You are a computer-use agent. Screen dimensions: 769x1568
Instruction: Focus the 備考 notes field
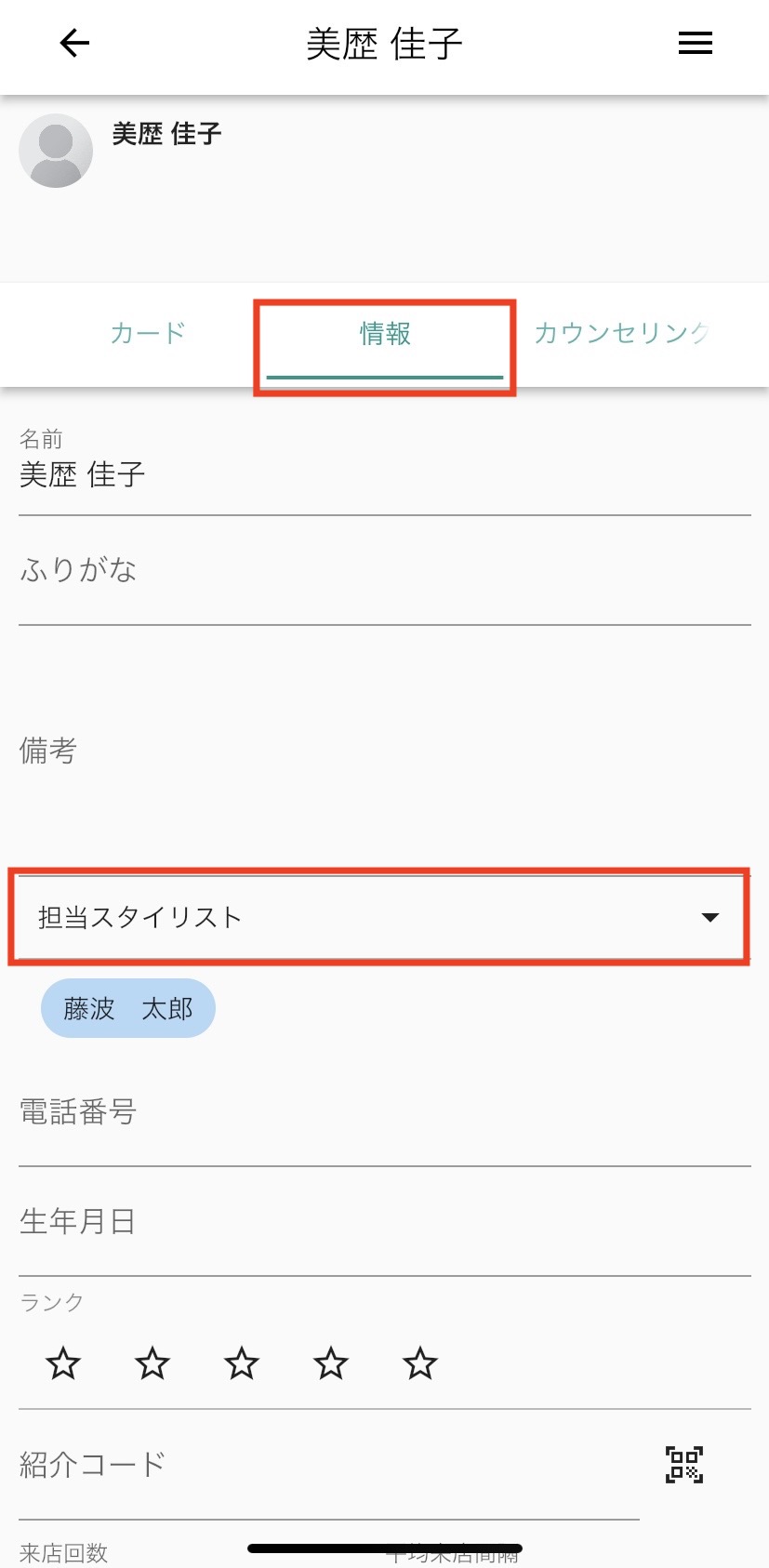point(385,751)
